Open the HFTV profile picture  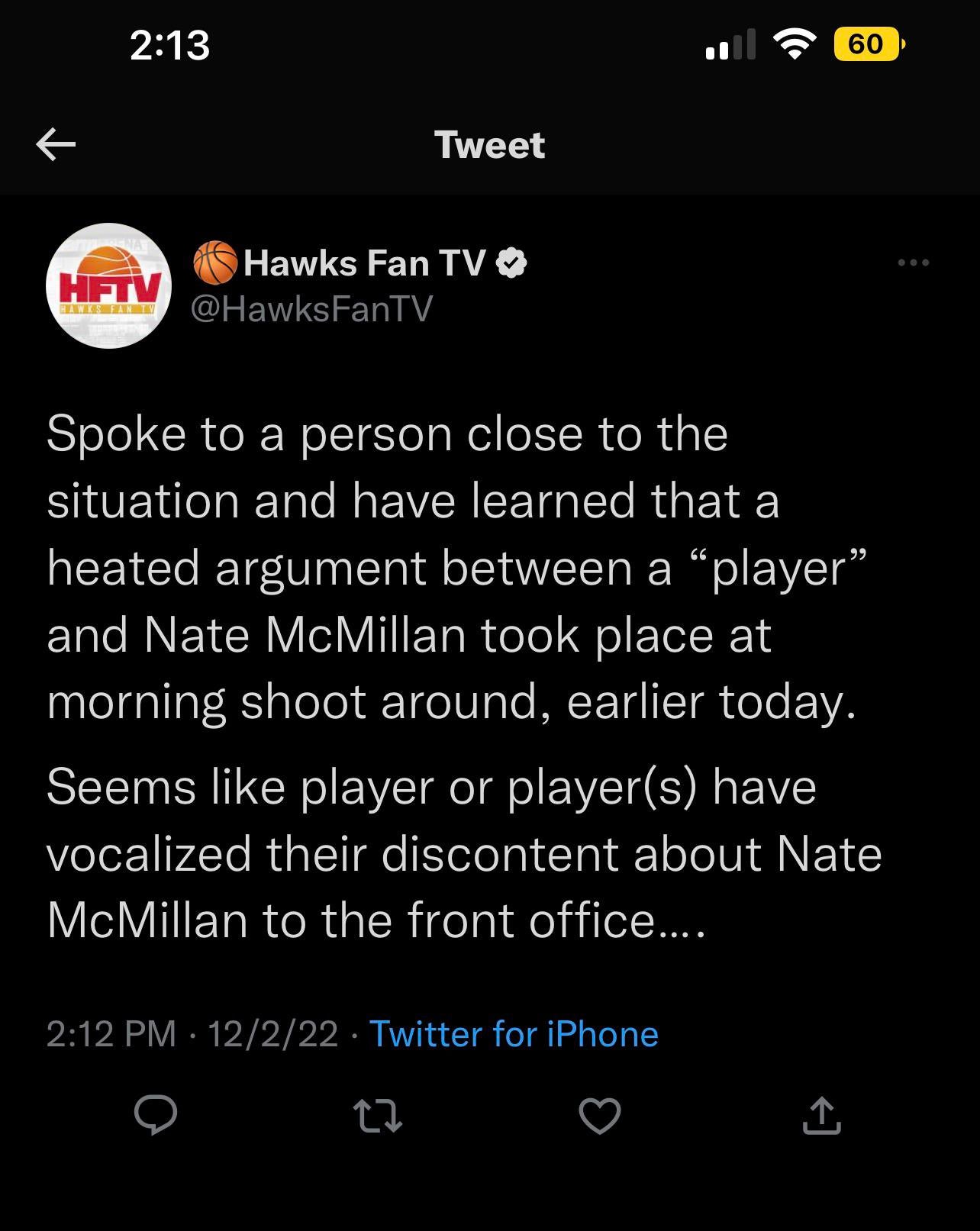tap(108, 285)
